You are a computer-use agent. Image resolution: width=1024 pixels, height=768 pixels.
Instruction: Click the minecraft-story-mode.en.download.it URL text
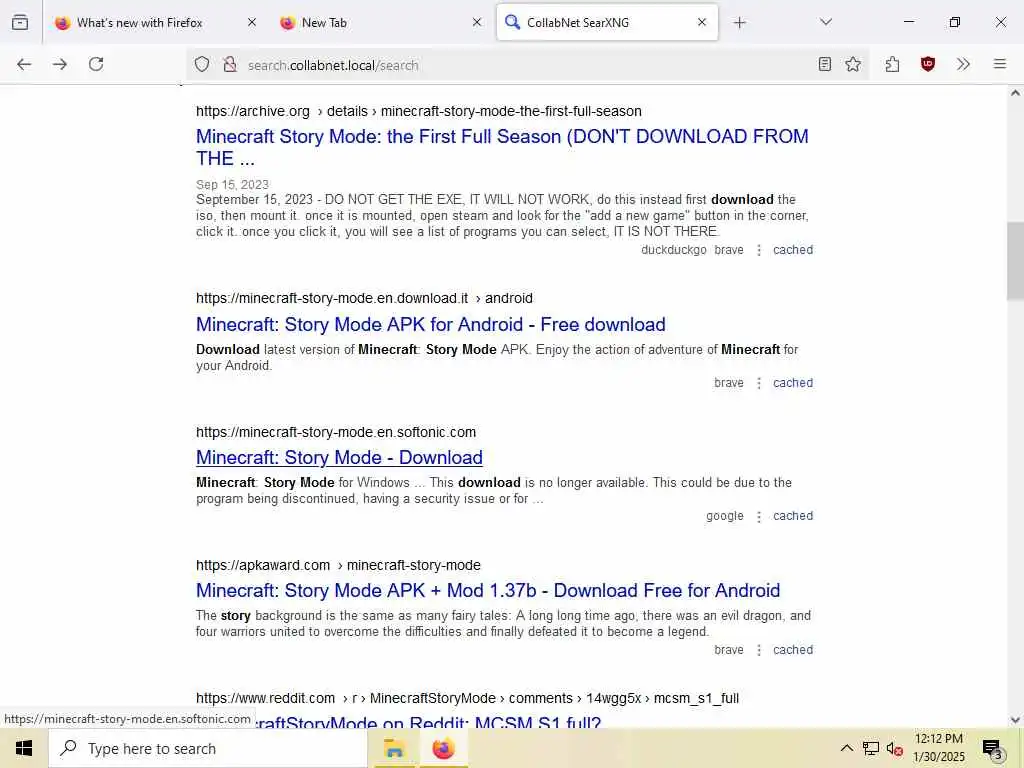tap(364, 298)
